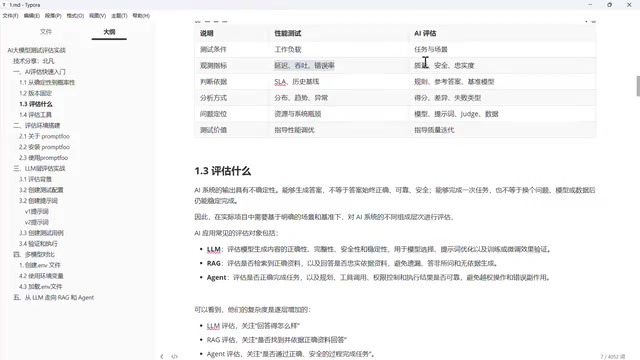Open outline section 四、多模型对比
The width and height of the screenshot is (640, 360).
[33, 254]
